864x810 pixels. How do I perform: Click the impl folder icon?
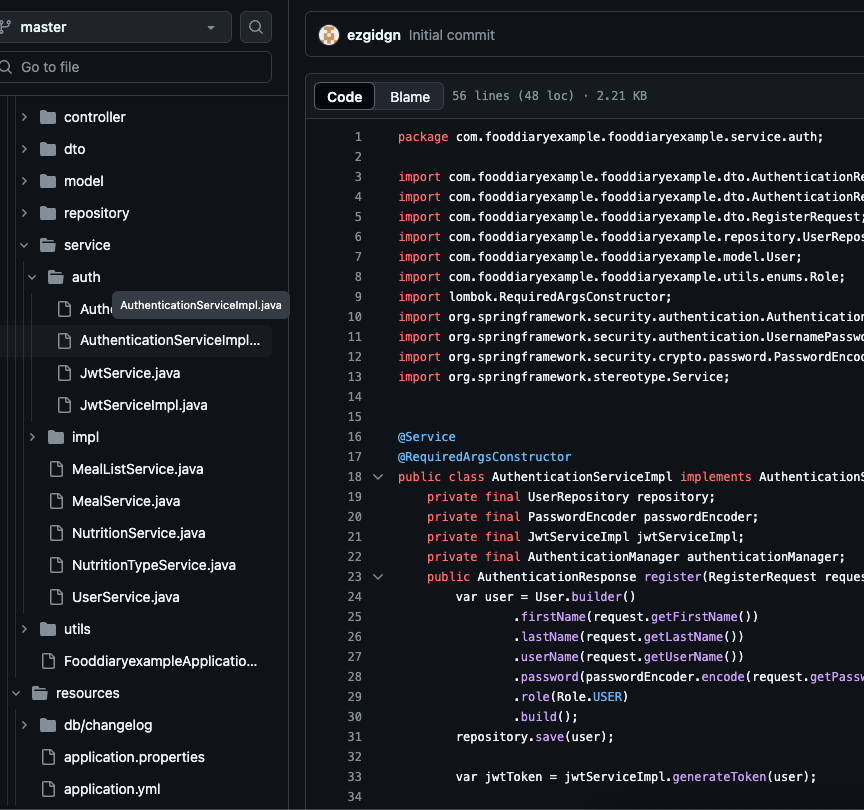pos(56,437)
